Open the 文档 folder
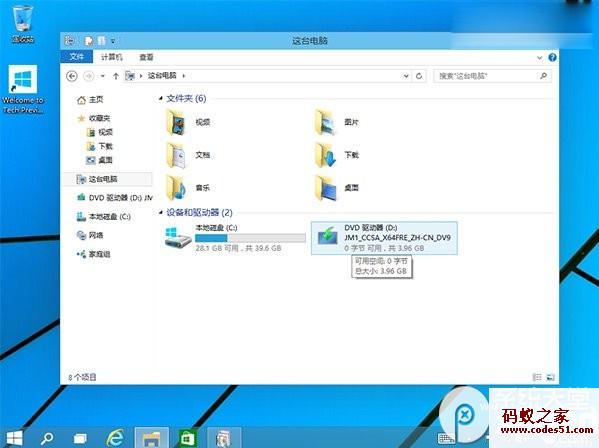The width and height of the screenshot is (599, 448). coord(188,155)
